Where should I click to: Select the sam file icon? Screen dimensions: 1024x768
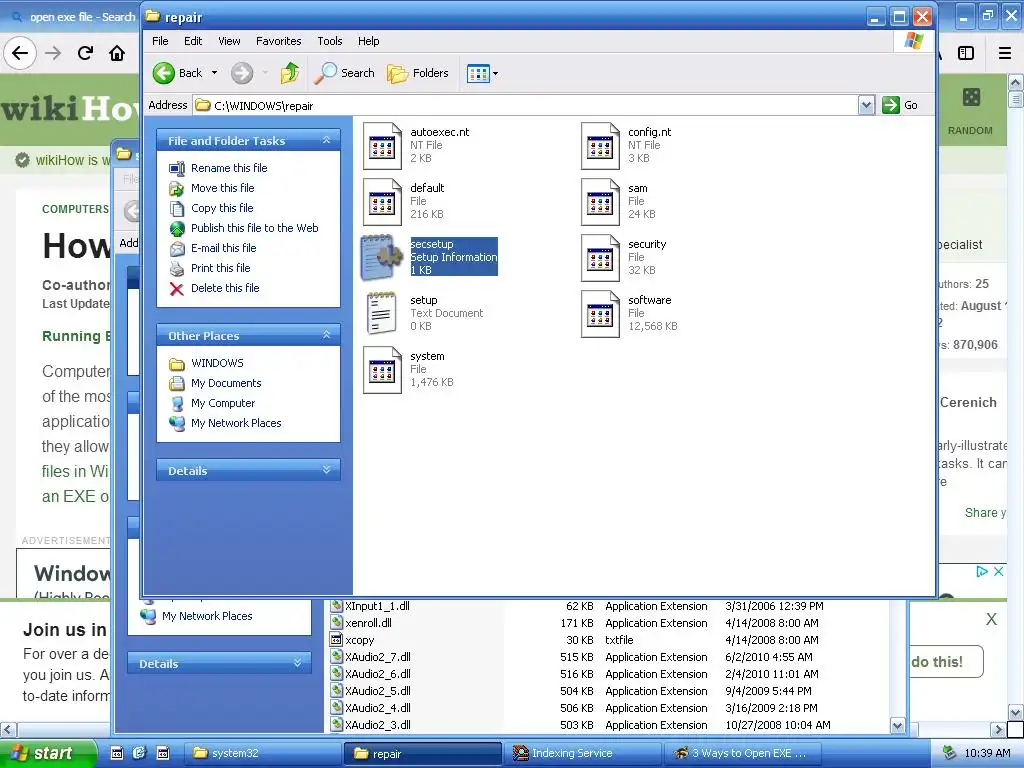[x=600, y=202]
